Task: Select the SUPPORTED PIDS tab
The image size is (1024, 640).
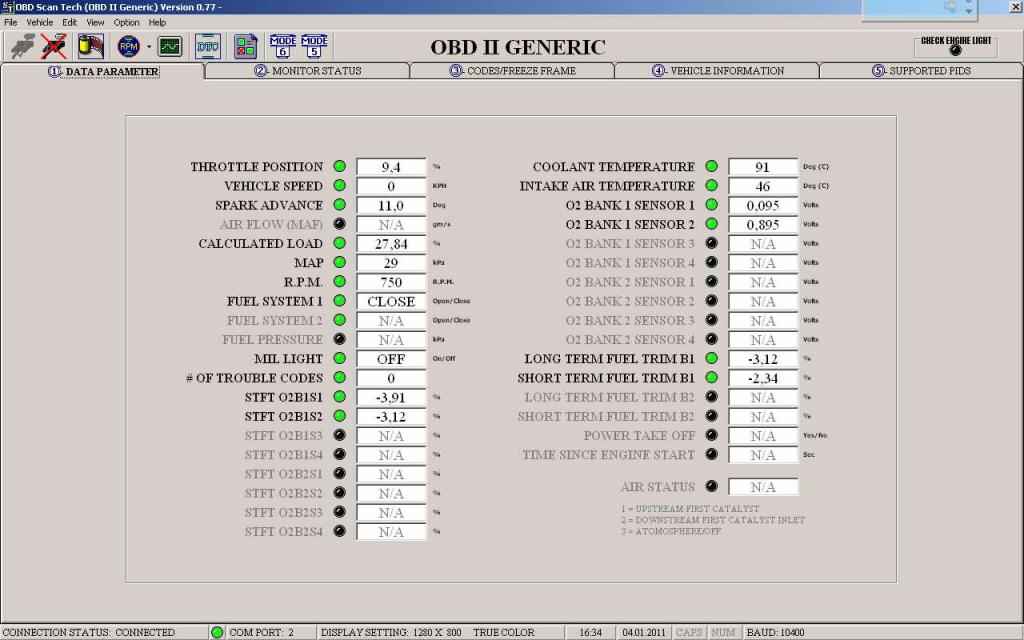Action: [x=921, y=71]
